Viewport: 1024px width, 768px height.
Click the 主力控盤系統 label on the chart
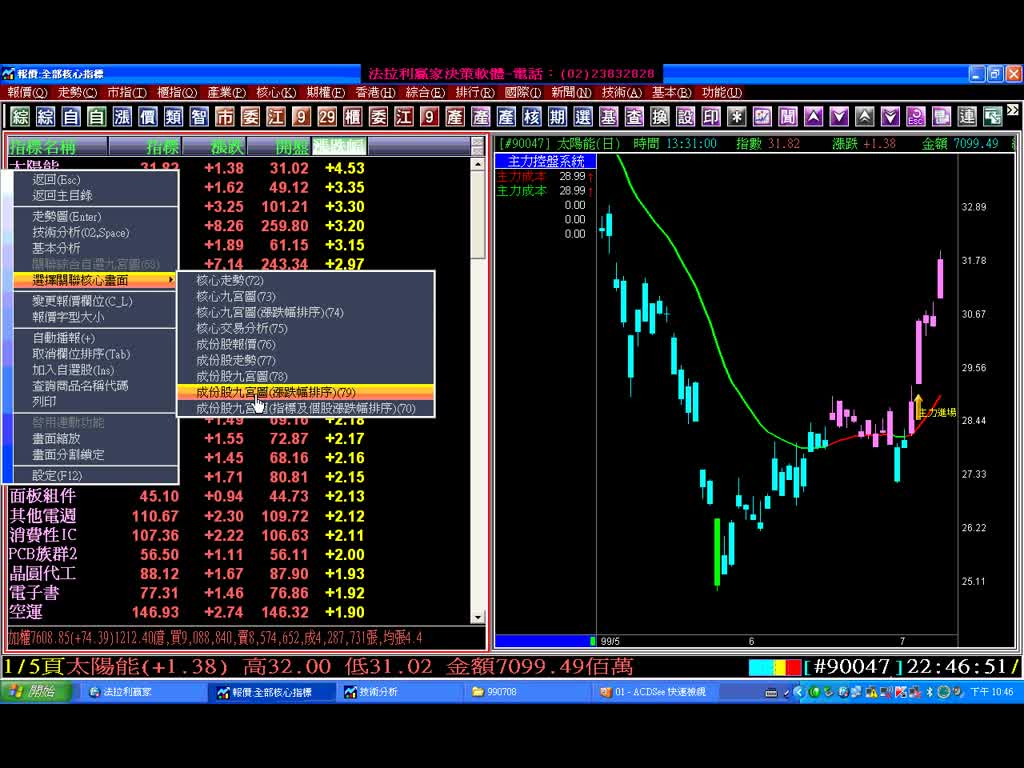pyautogui.click(x=545, y=161)
